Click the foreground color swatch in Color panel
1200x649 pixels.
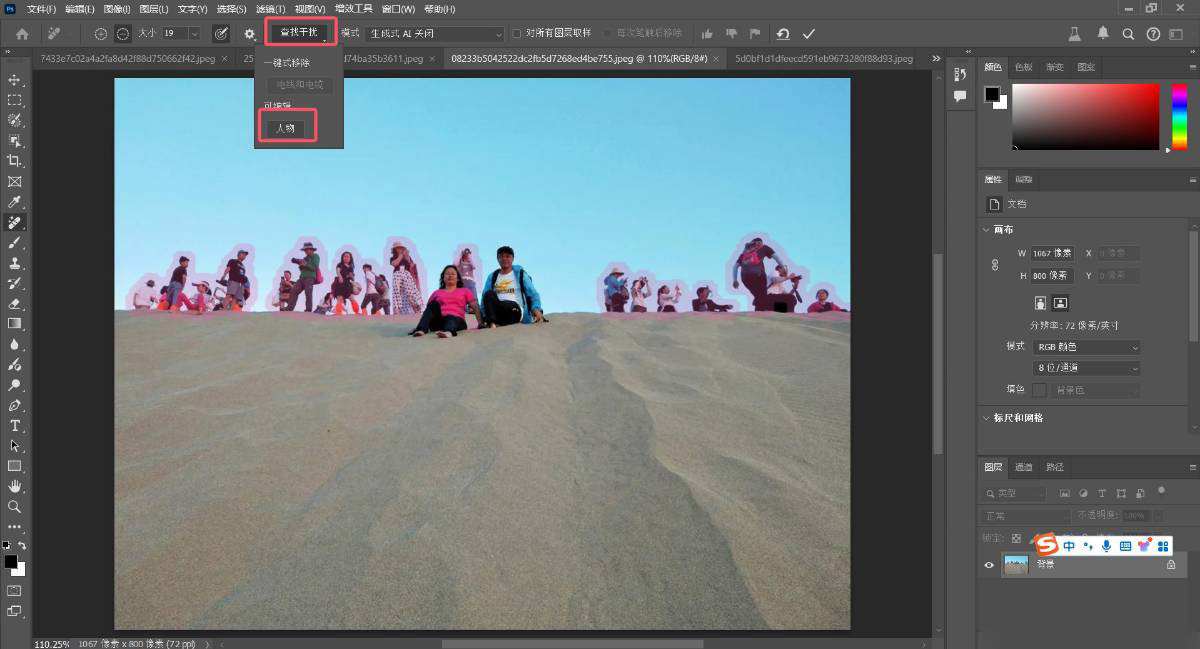(x=991, y=94)
